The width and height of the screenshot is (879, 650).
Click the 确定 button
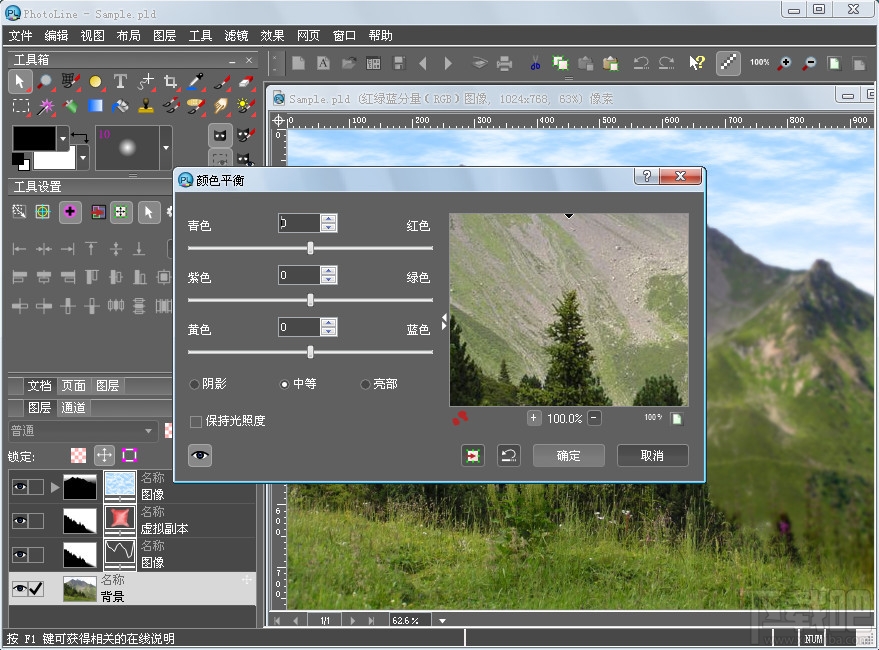[568, 455]
